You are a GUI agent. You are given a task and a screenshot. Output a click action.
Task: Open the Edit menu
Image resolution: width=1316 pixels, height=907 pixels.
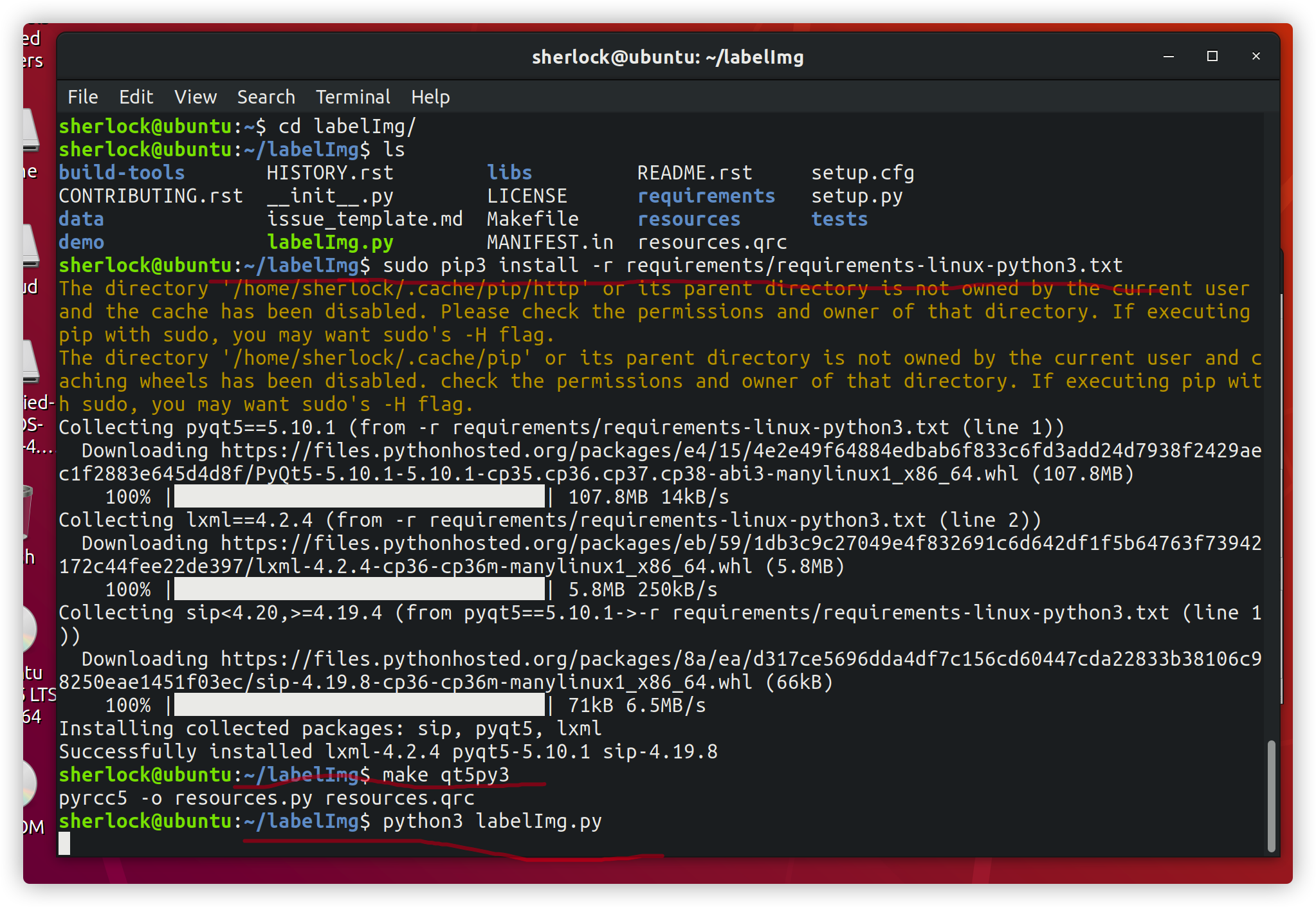coord(136,97)
